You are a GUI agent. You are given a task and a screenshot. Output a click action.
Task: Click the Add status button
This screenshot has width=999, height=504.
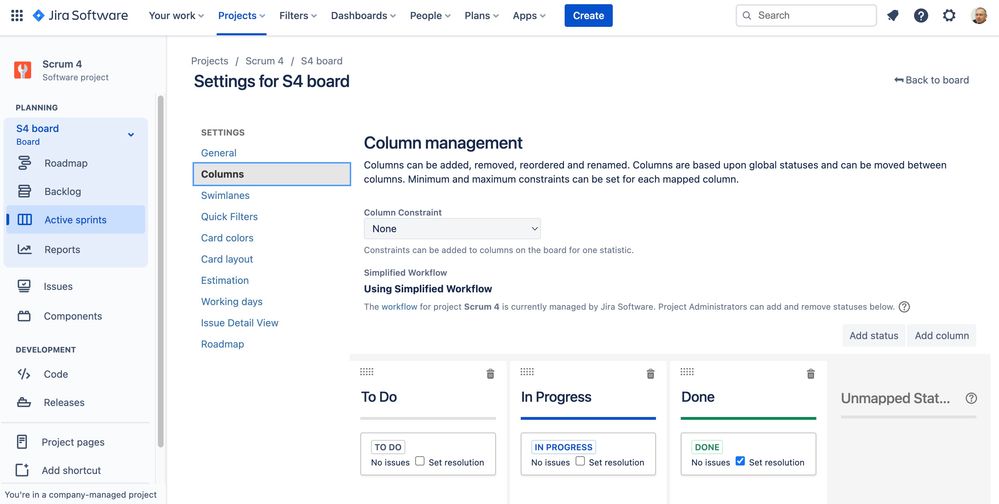[873, 336]
